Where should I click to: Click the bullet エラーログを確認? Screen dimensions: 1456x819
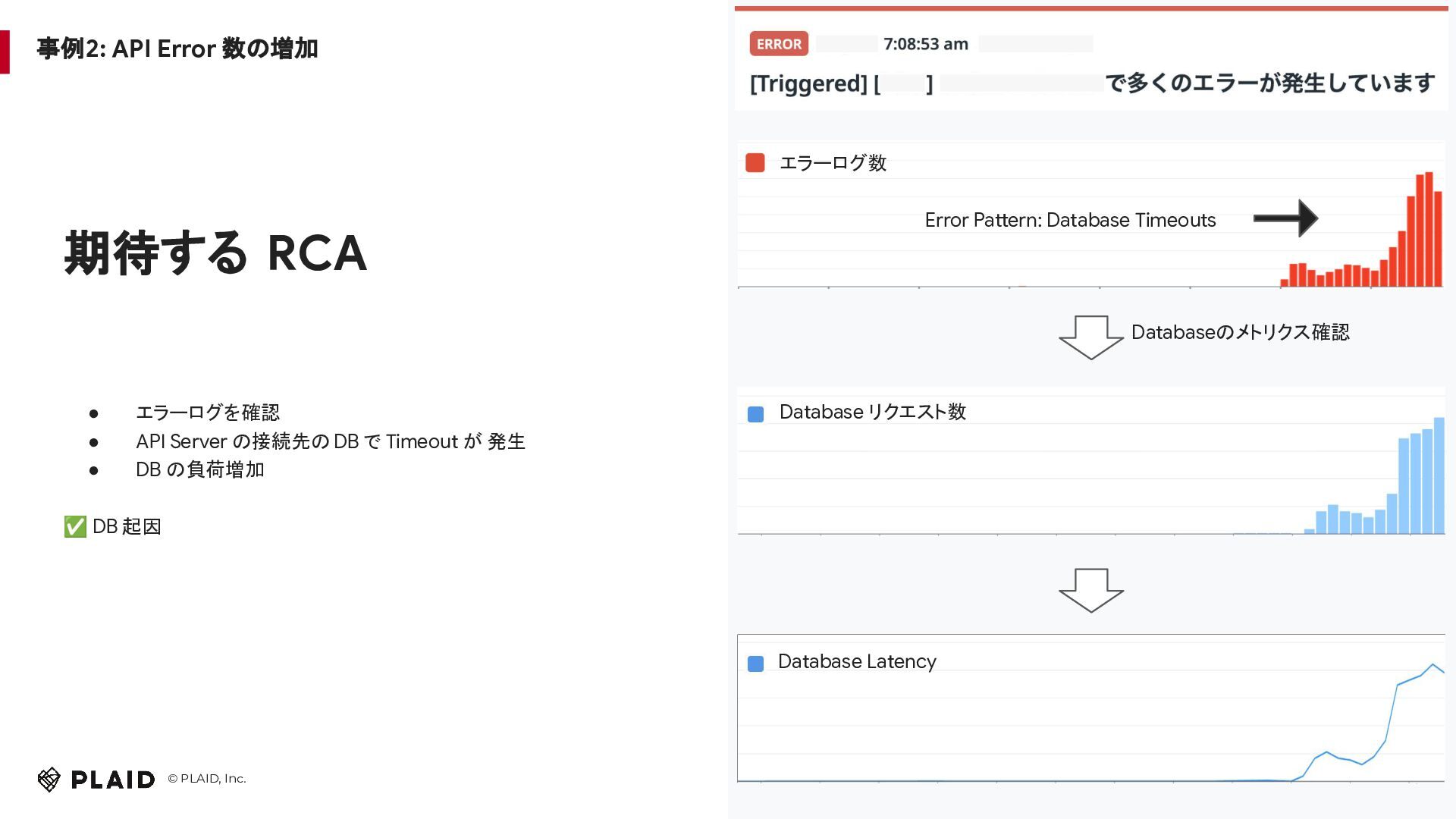208,413
